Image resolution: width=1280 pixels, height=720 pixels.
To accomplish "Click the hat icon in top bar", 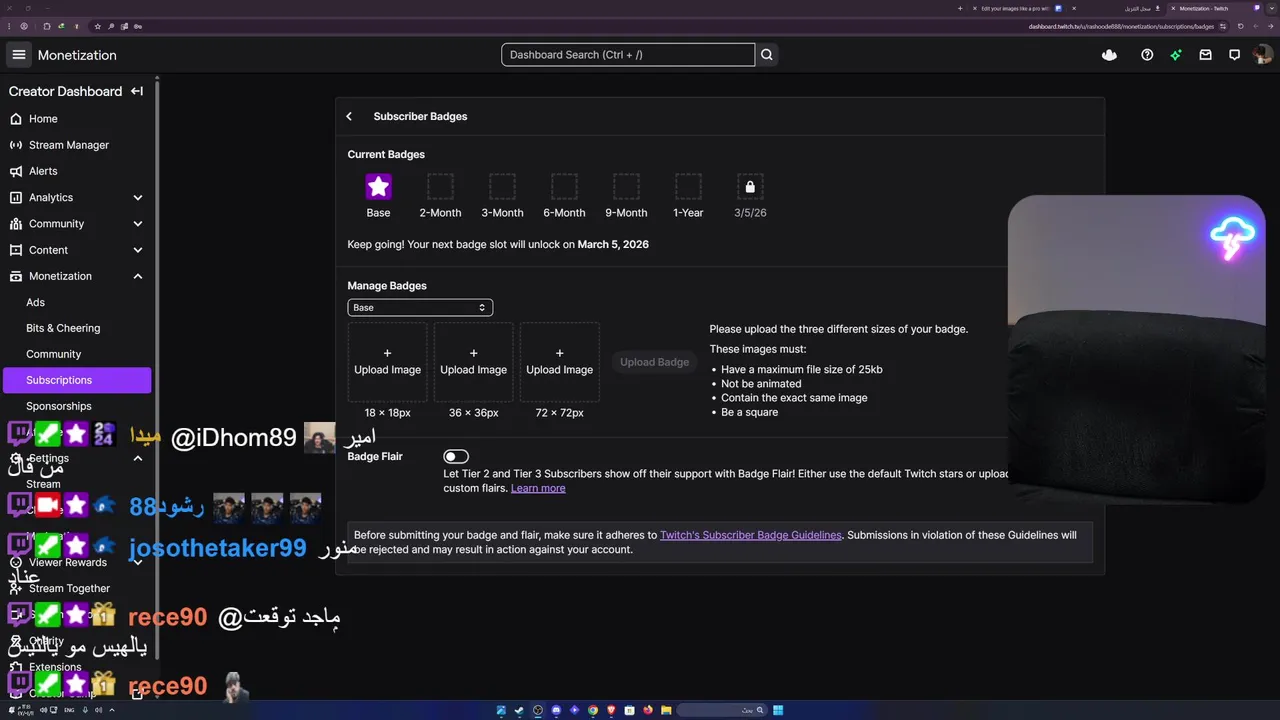I will coord(1109,55).
